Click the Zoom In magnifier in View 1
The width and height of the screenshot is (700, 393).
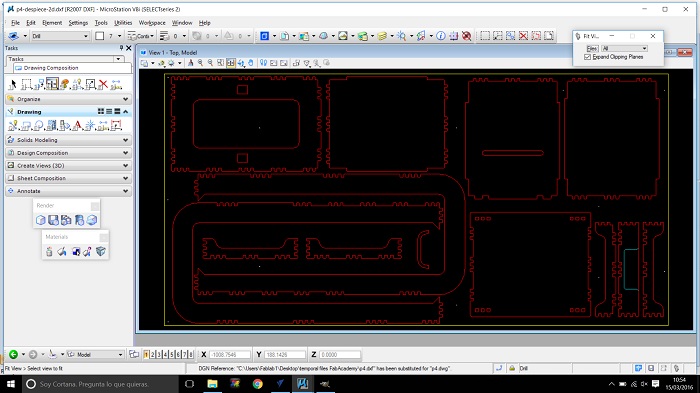click(200, 63)
